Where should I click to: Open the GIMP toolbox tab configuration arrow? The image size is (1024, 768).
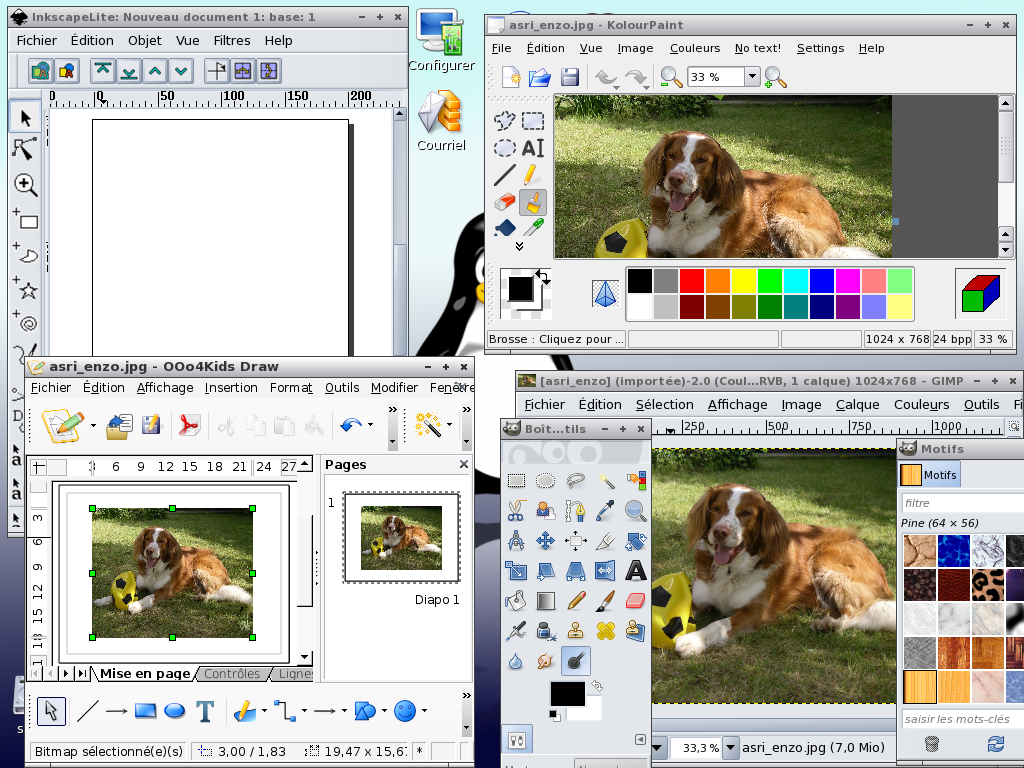[640, 739]
